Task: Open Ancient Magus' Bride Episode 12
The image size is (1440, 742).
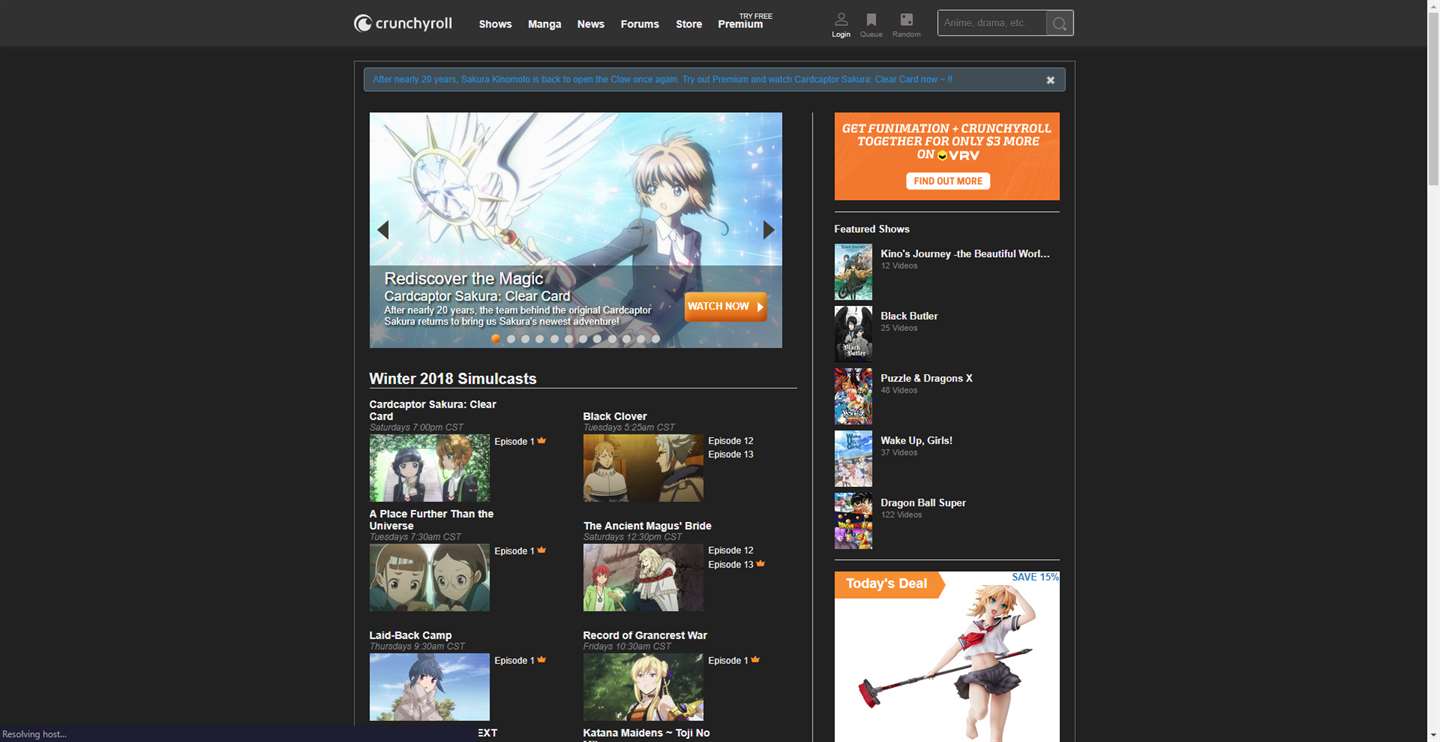Action: pyautogui.click(x=731, y=550)
